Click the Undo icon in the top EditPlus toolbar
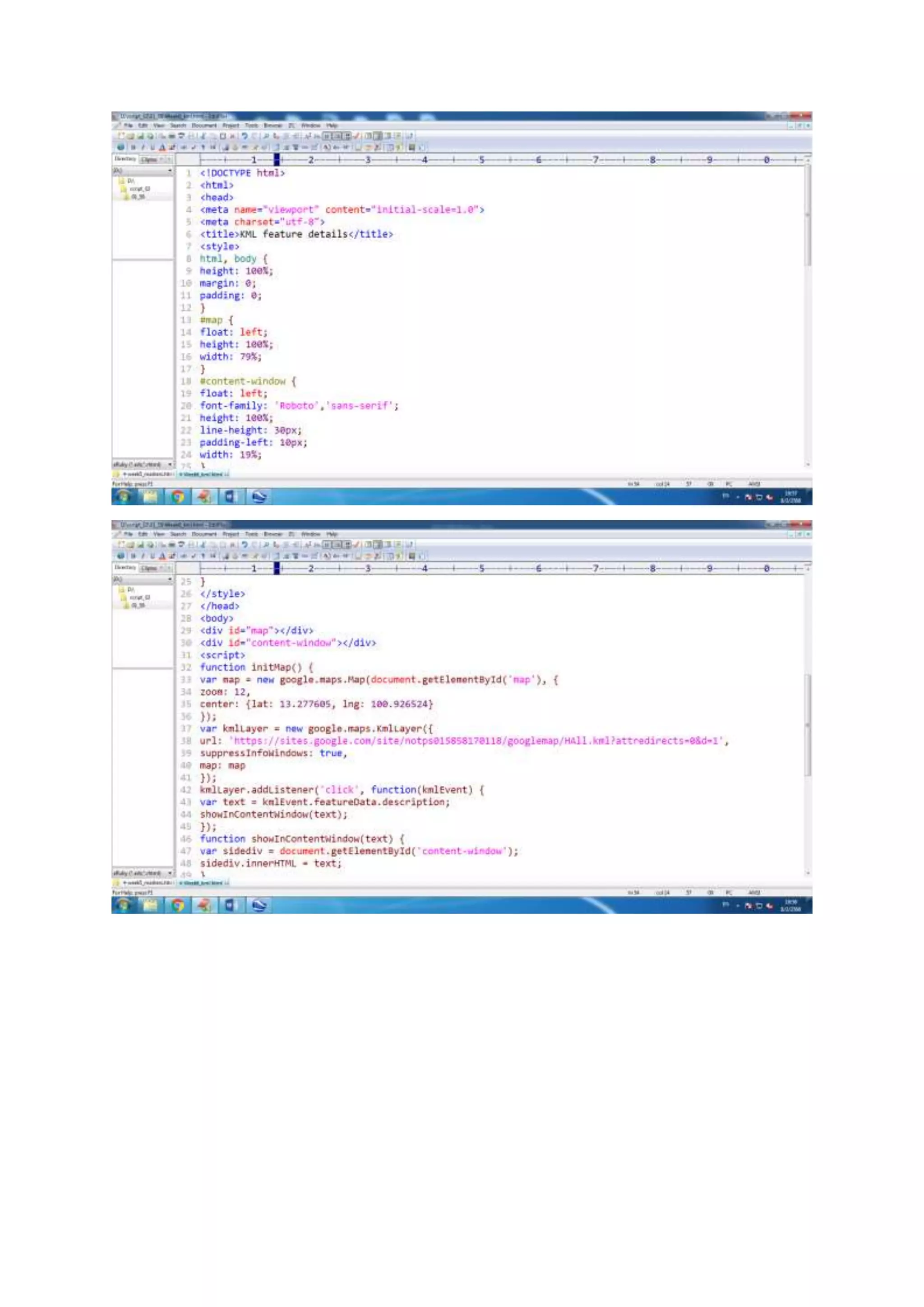 [245, 136]
